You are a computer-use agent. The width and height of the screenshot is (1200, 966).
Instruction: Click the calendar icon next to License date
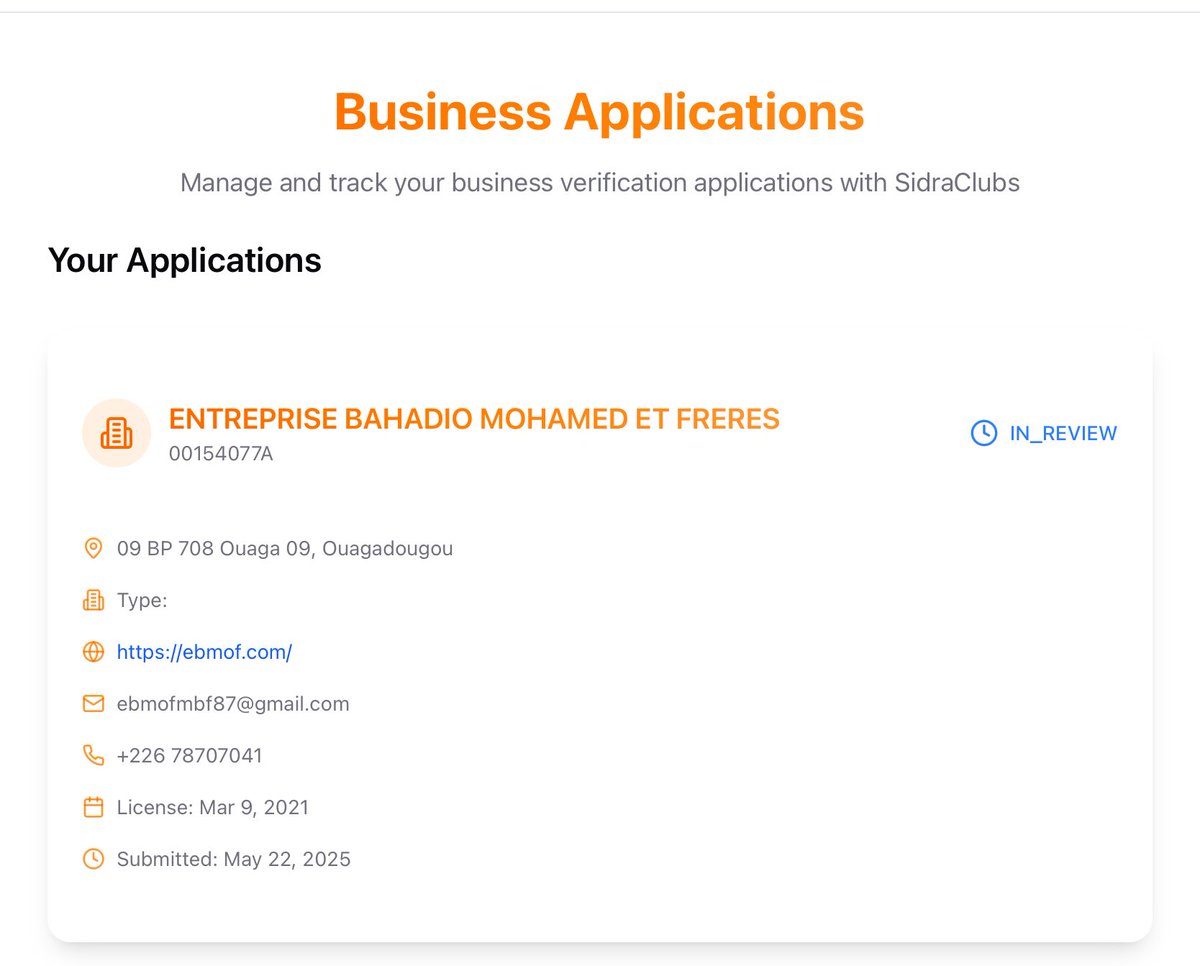[93, 807]
